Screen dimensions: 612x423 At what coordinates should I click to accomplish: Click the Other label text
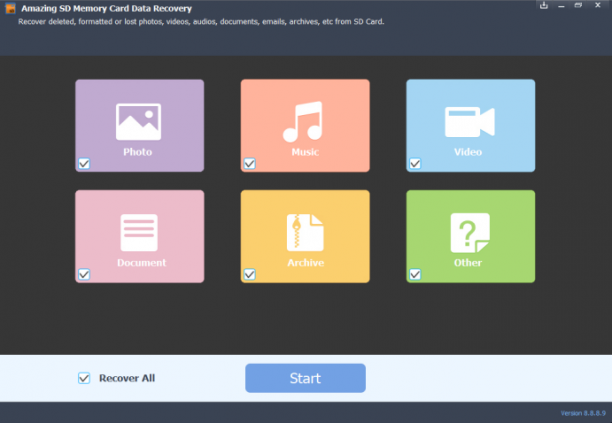[x=468, y=263]
